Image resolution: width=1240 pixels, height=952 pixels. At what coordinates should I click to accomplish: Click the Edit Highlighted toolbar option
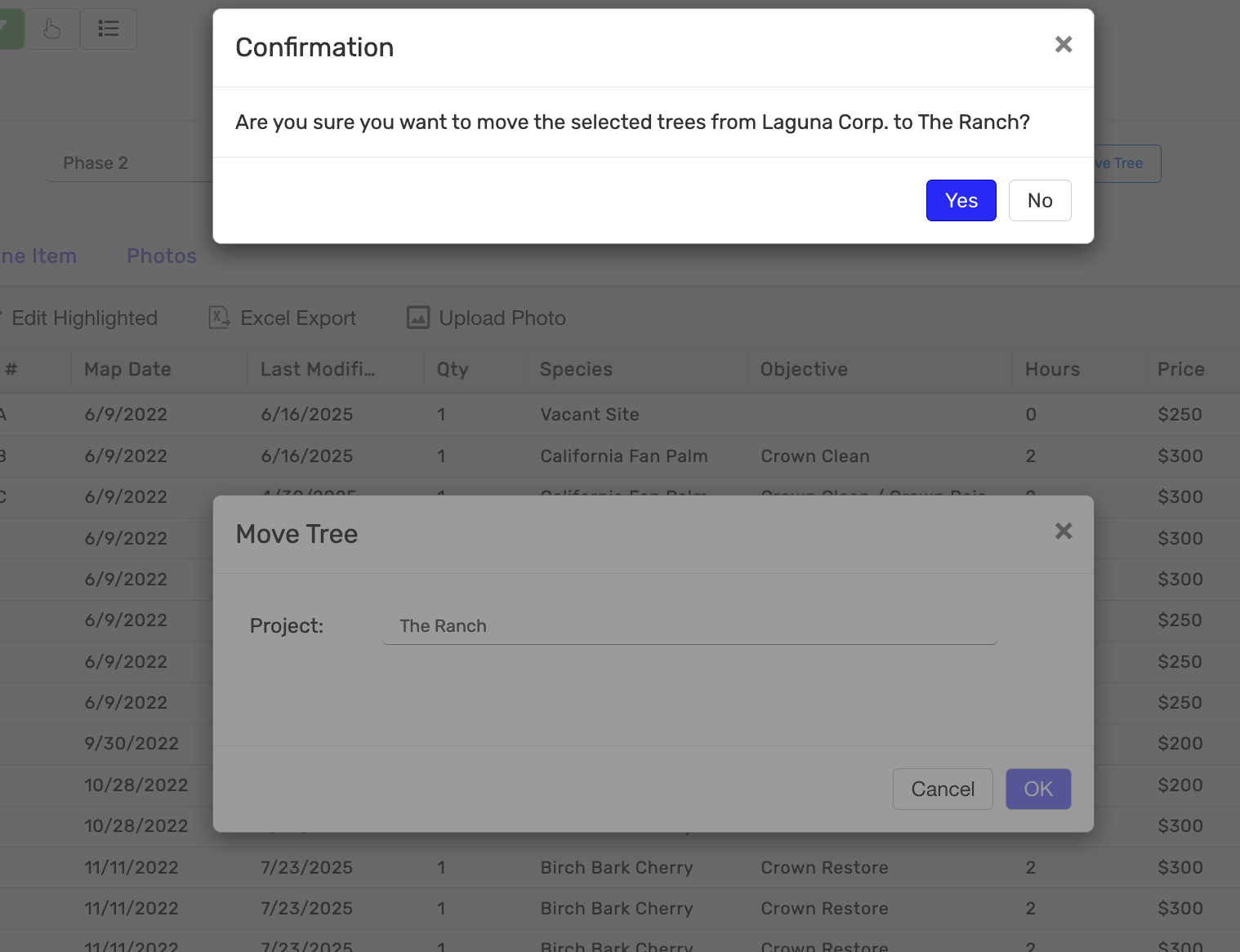83,318
